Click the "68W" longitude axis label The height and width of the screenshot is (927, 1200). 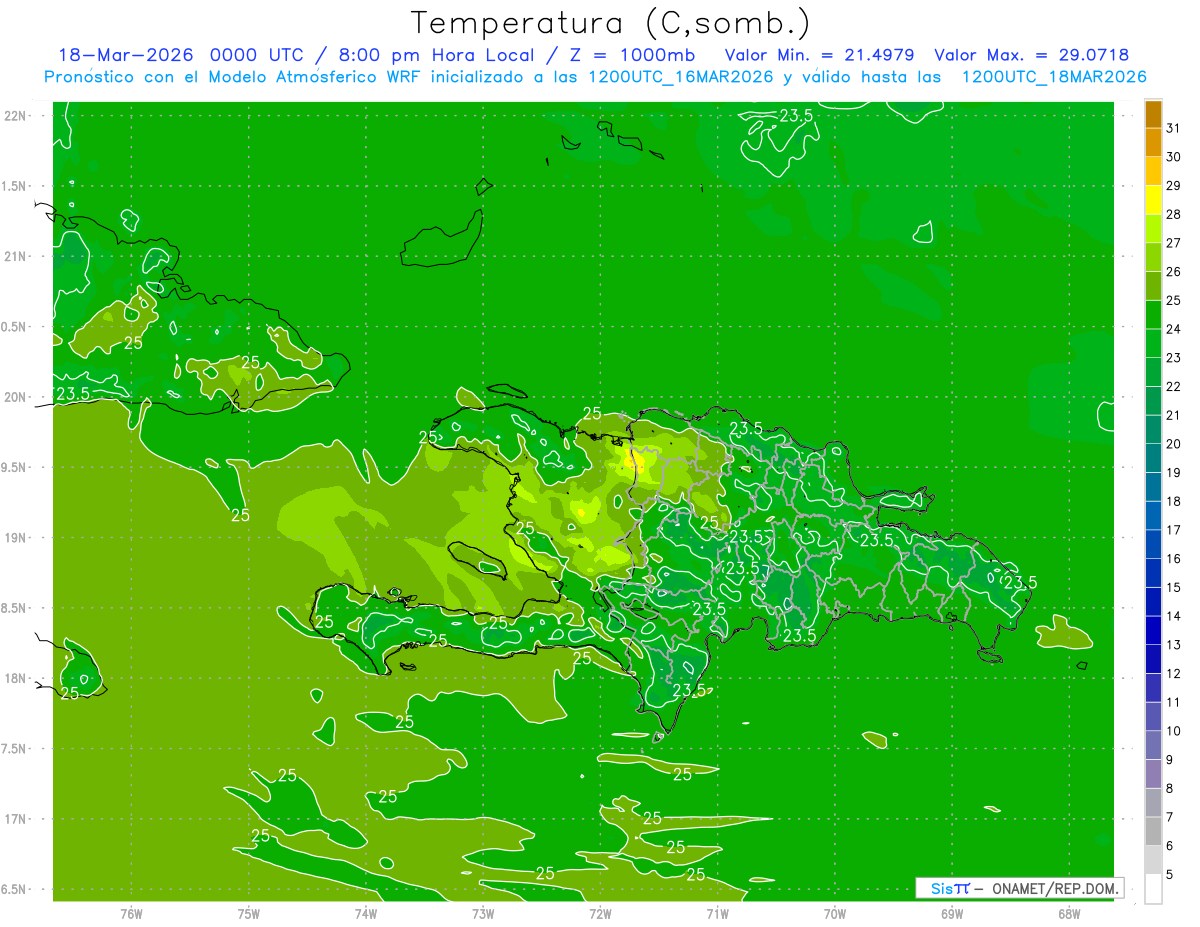[x=1069, y=913]
